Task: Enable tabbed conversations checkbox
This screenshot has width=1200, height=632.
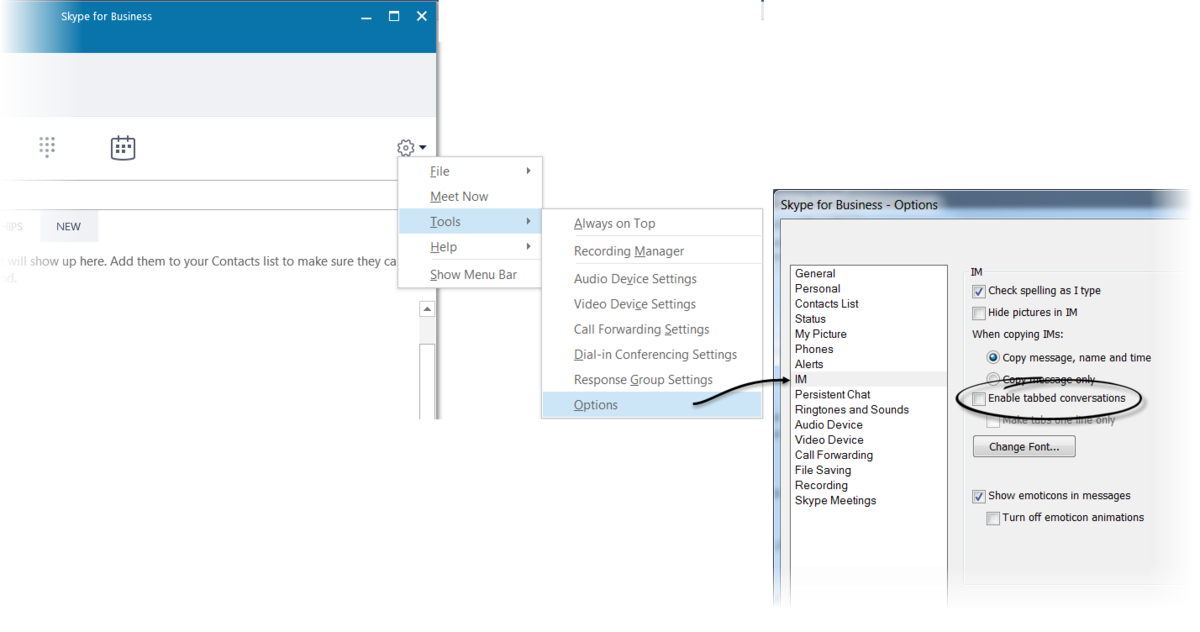Action: tap(979, 398)
